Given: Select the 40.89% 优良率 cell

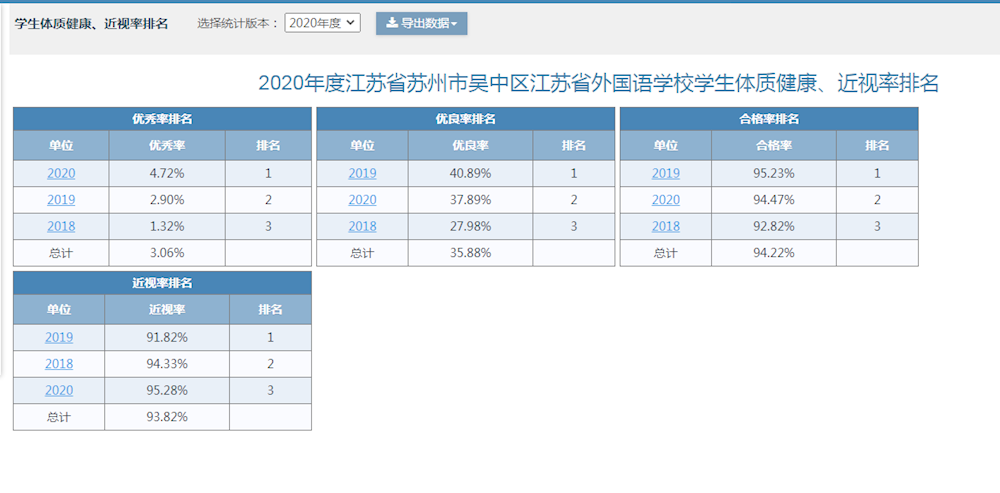Looking at the screenshot, I should click(x=471, y=173).
